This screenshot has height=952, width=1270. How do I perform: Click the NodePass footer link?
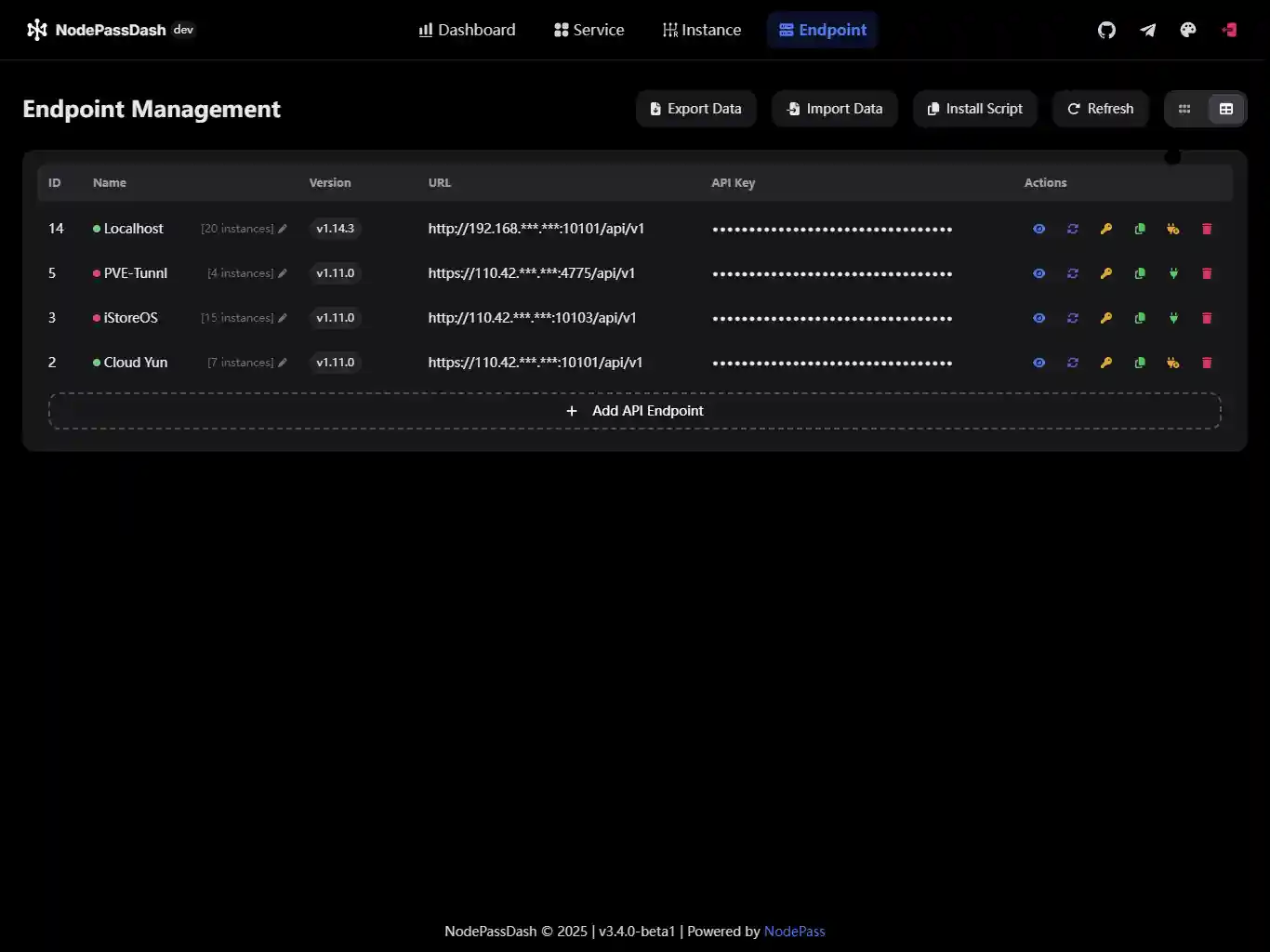795,932
